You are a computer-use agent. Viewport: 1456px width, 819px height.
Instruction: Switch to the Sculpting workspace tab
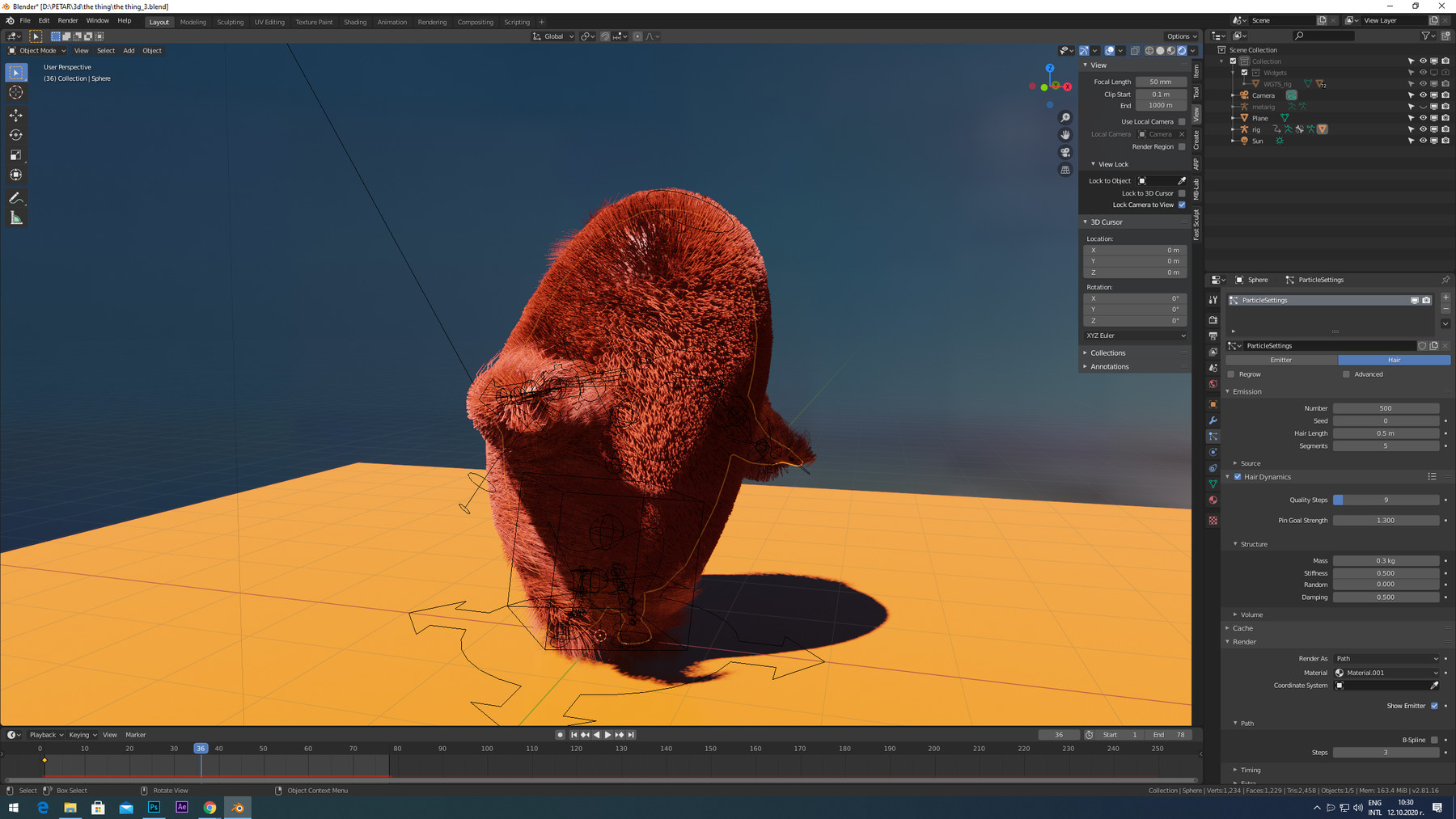coord(230,22)
